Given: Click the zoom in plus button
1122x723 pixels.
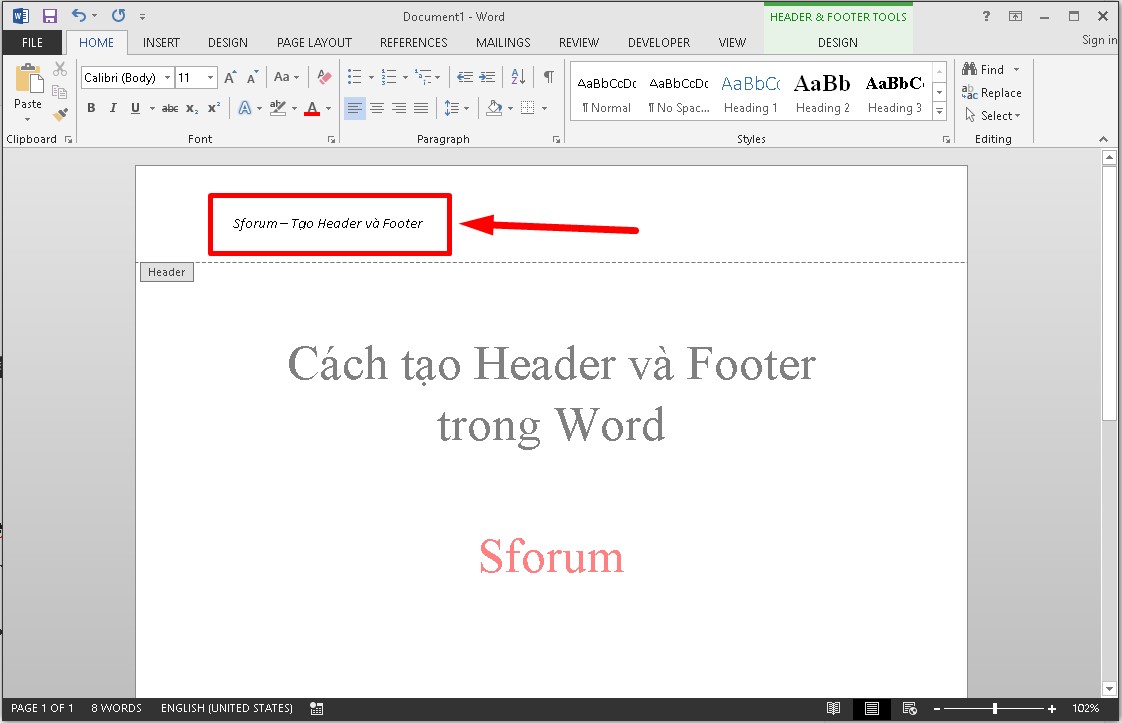Looking at the screenshot, I should tap(1052, 709).
